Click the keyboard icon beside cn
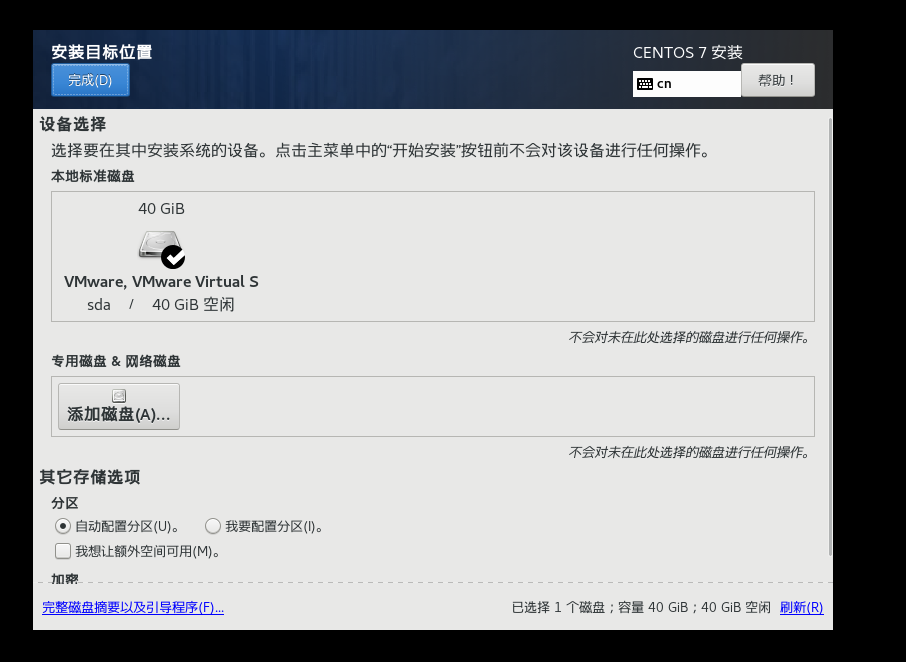The height and width of the screenshot is (662, 906). pyautogui.click(x=645, y=84)
